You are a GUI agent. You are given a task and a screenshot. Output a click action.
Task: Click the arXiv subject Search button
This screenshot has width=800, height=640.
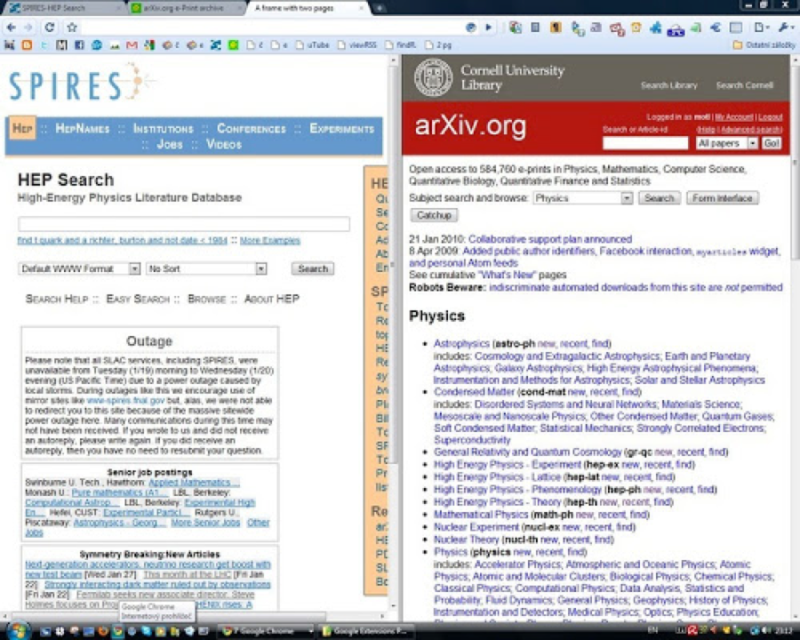659,198
